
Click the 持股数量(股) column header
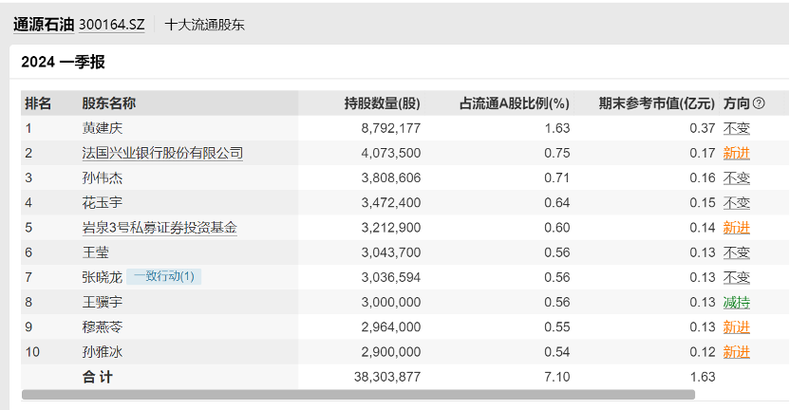[382, 103]
